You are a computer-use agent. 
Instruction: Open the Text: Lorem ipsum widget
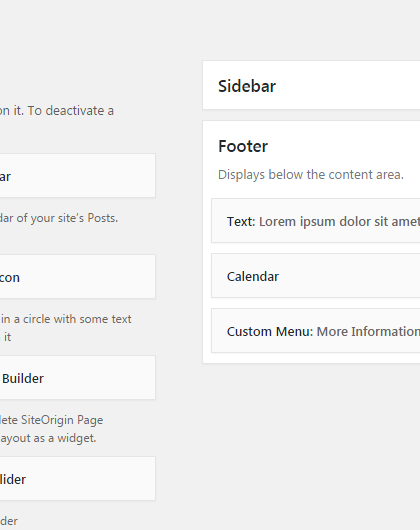[316, 221]
